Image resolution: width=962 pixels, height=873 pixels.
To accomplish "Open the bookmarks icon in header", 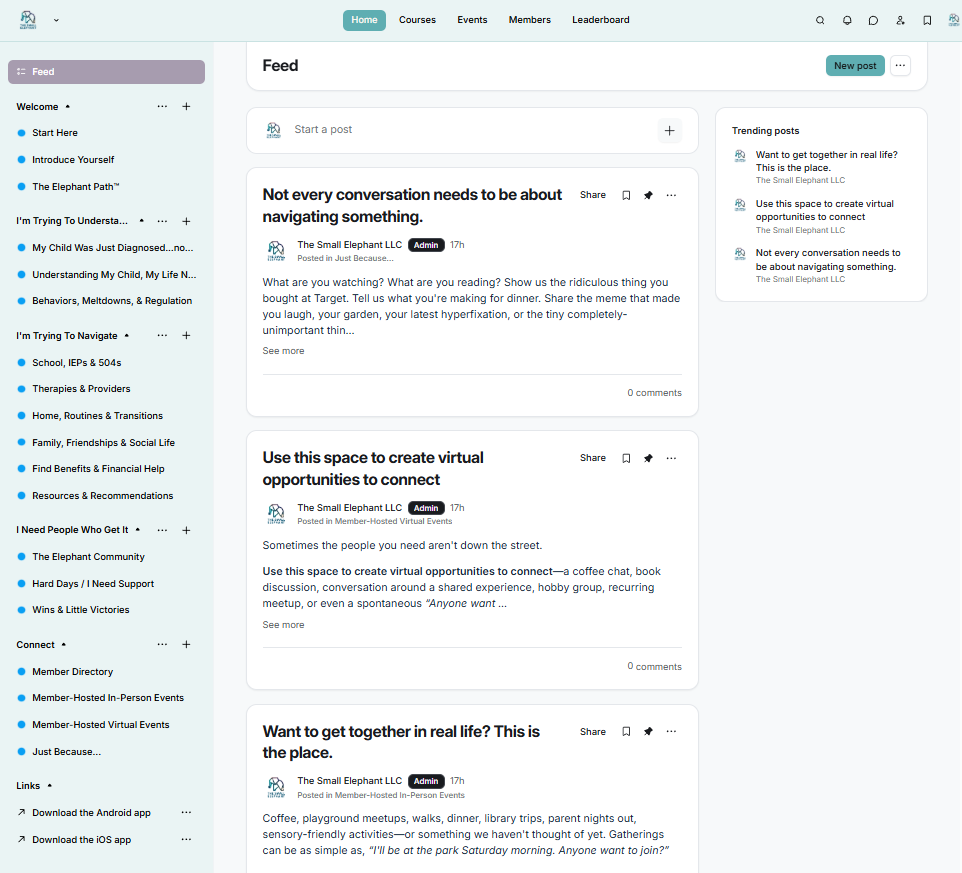I will pos(927,20).
